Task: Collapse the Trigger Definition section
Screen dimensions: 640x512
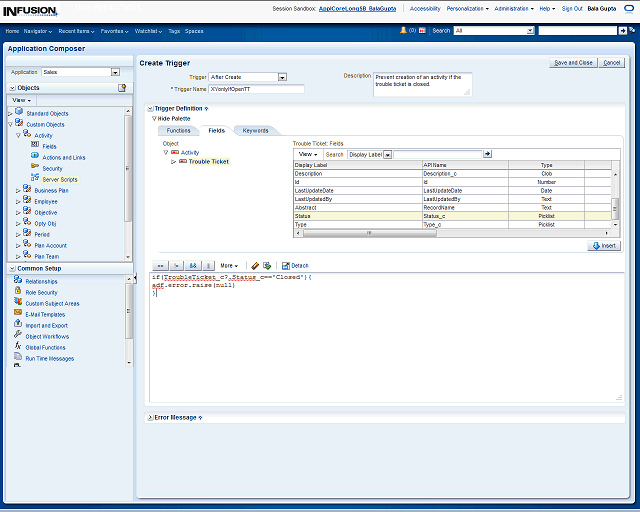Action: pos(150,108)
